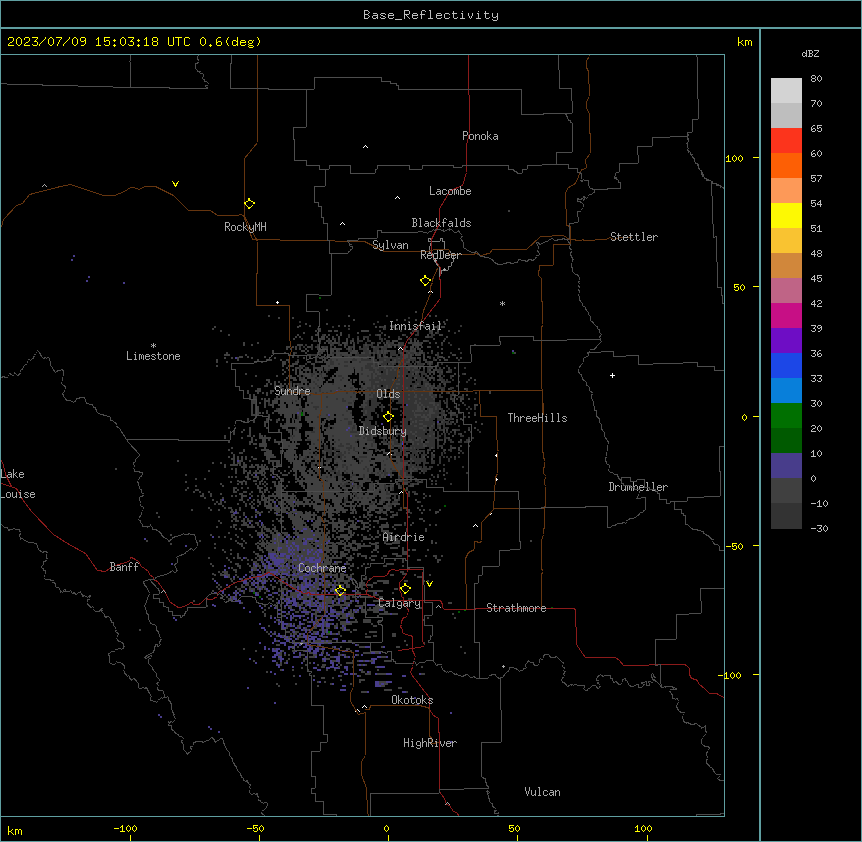Click the Drumheller map label
Viewport: 862px width, 842px height.
pyautogui.click(x=638, y=487)
